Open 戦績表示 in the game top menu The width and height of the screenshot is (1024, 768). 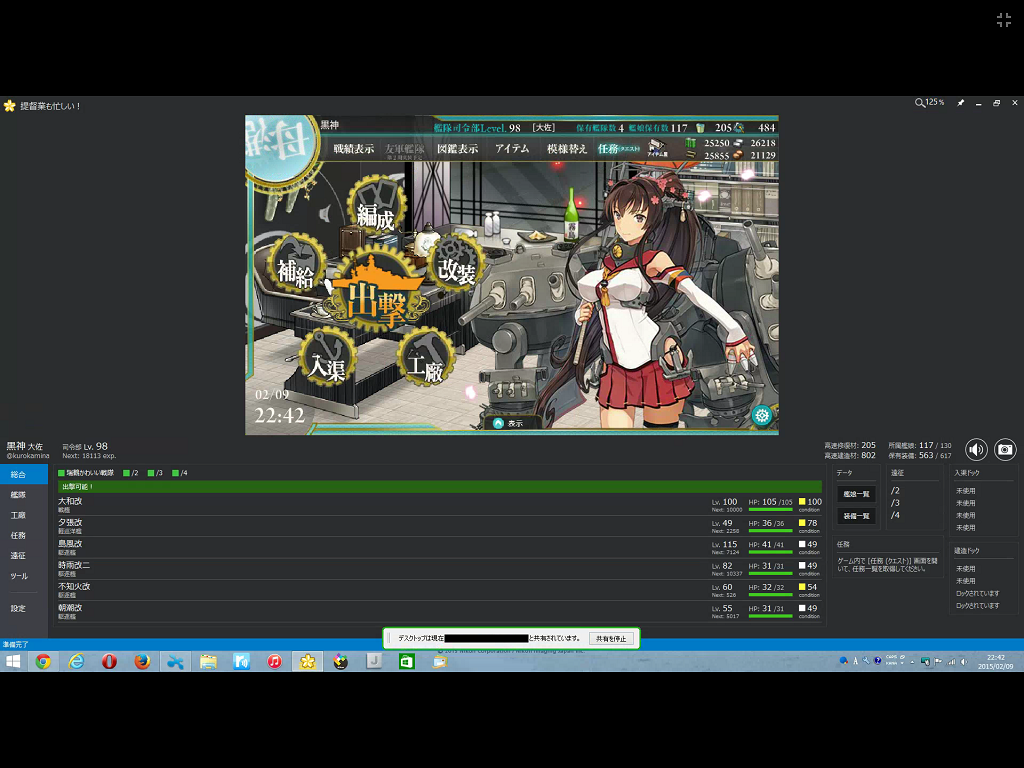click(x=353, y=149)
